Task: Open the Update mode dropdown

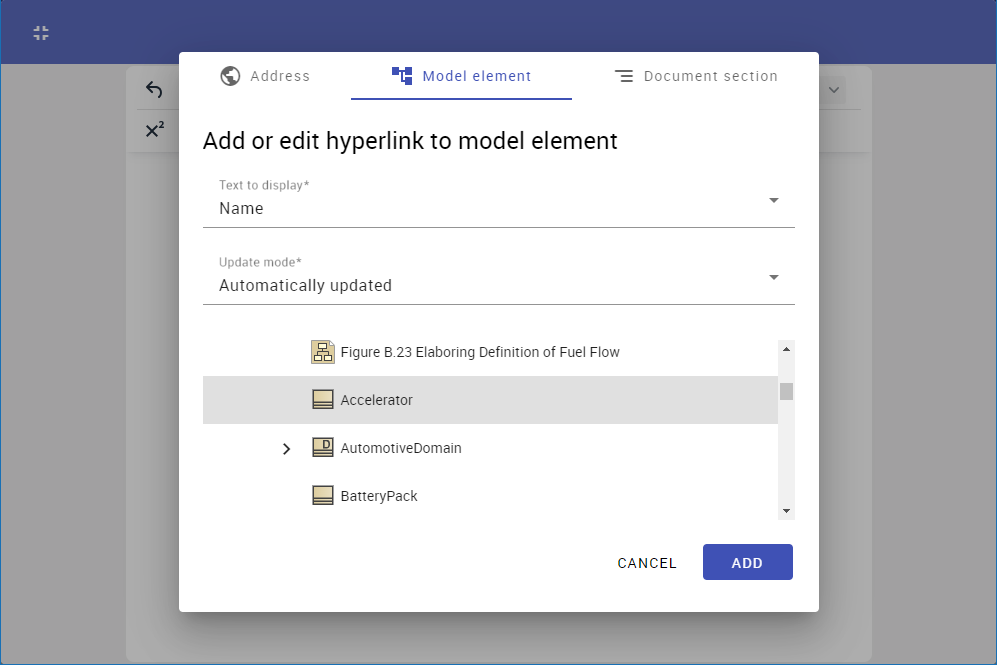Action: tap(773, 277)
